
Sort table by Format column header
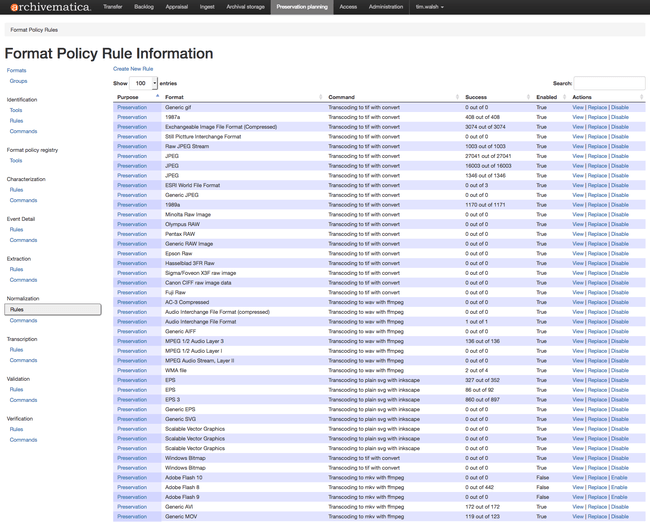coord(174,97)
